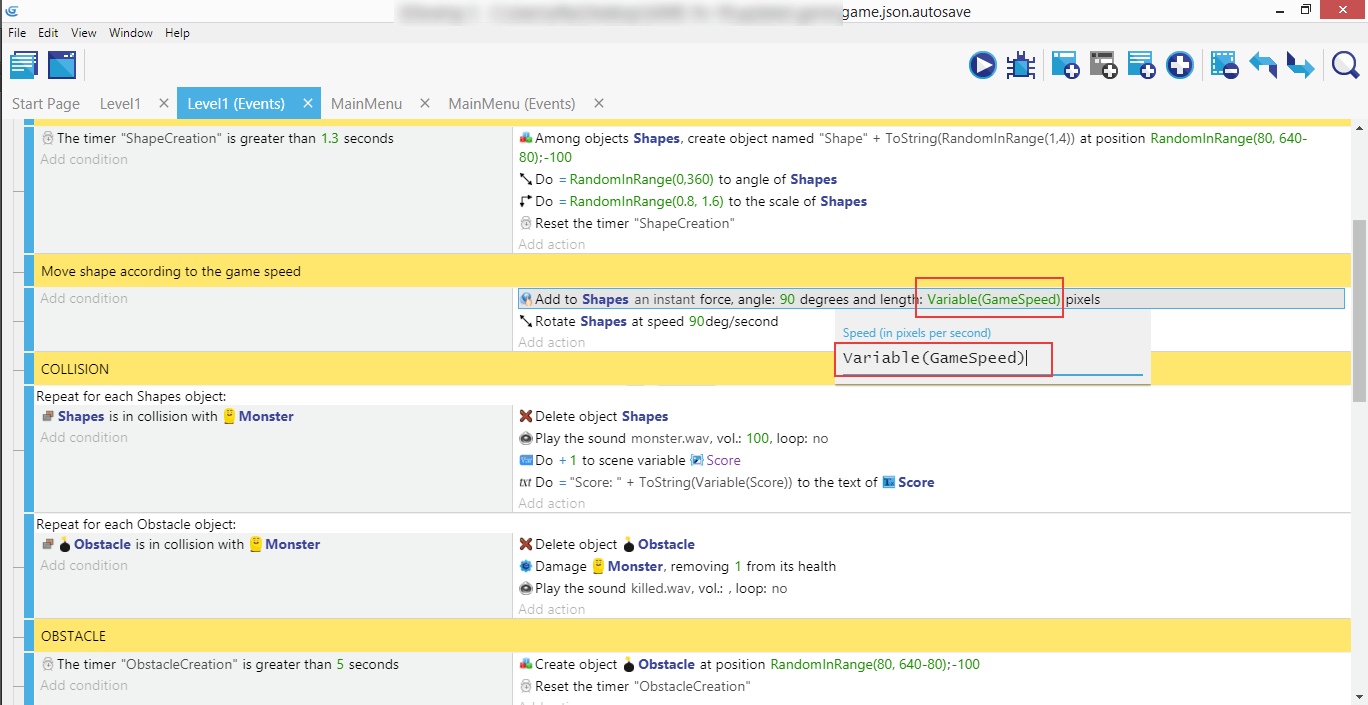Click the Speed input field containing Variable(GameSpeed)
Image resolution: width=1368 pixels, height=705 pixels.
pyautogui.click(x=990, y=359)
